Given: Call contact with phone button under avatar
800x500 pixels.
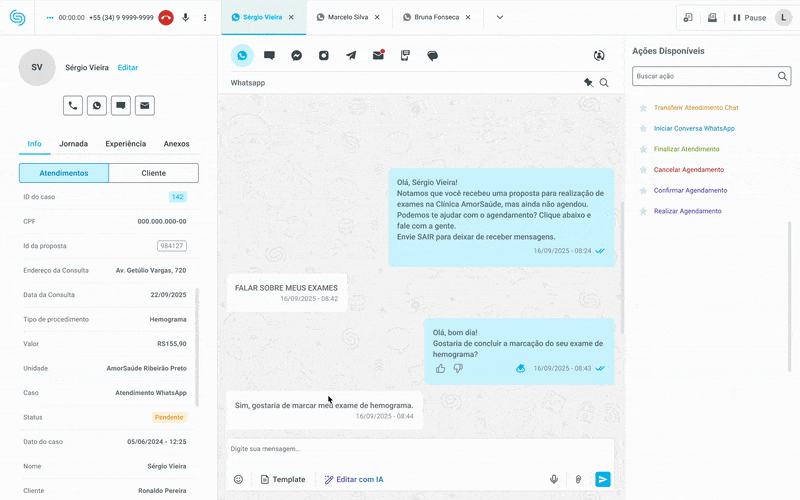Looking at the screenshot, I should pos(73,106).
